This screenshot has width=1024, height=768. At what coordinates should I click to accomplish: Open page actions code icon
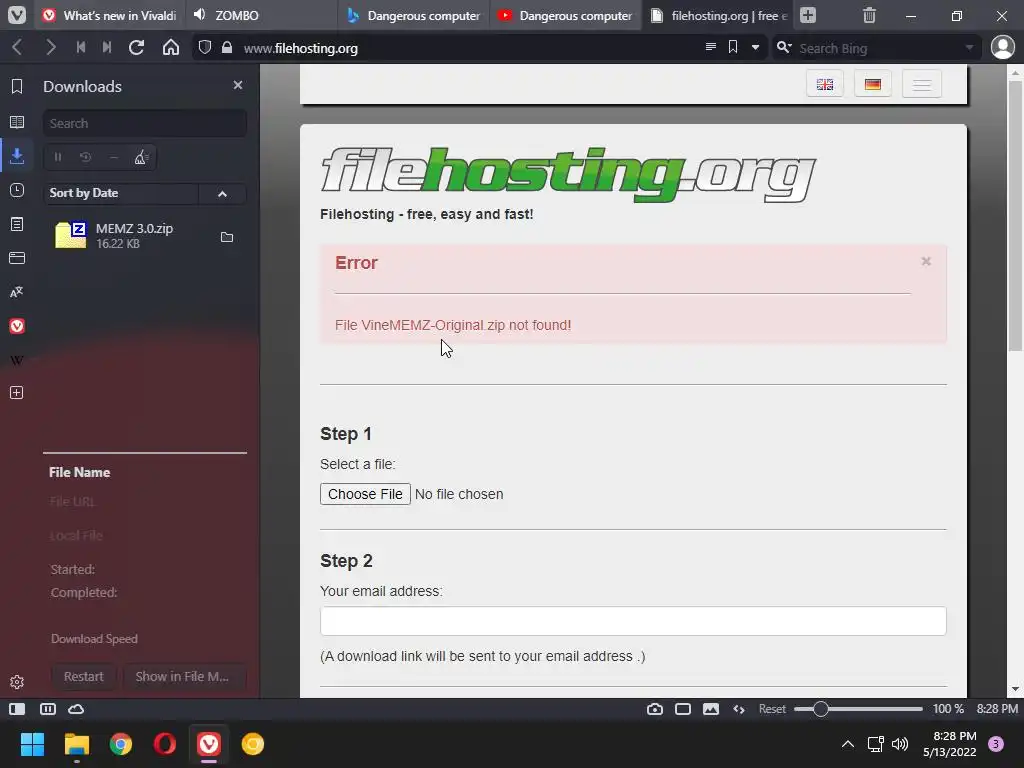[x=739, y=709]
